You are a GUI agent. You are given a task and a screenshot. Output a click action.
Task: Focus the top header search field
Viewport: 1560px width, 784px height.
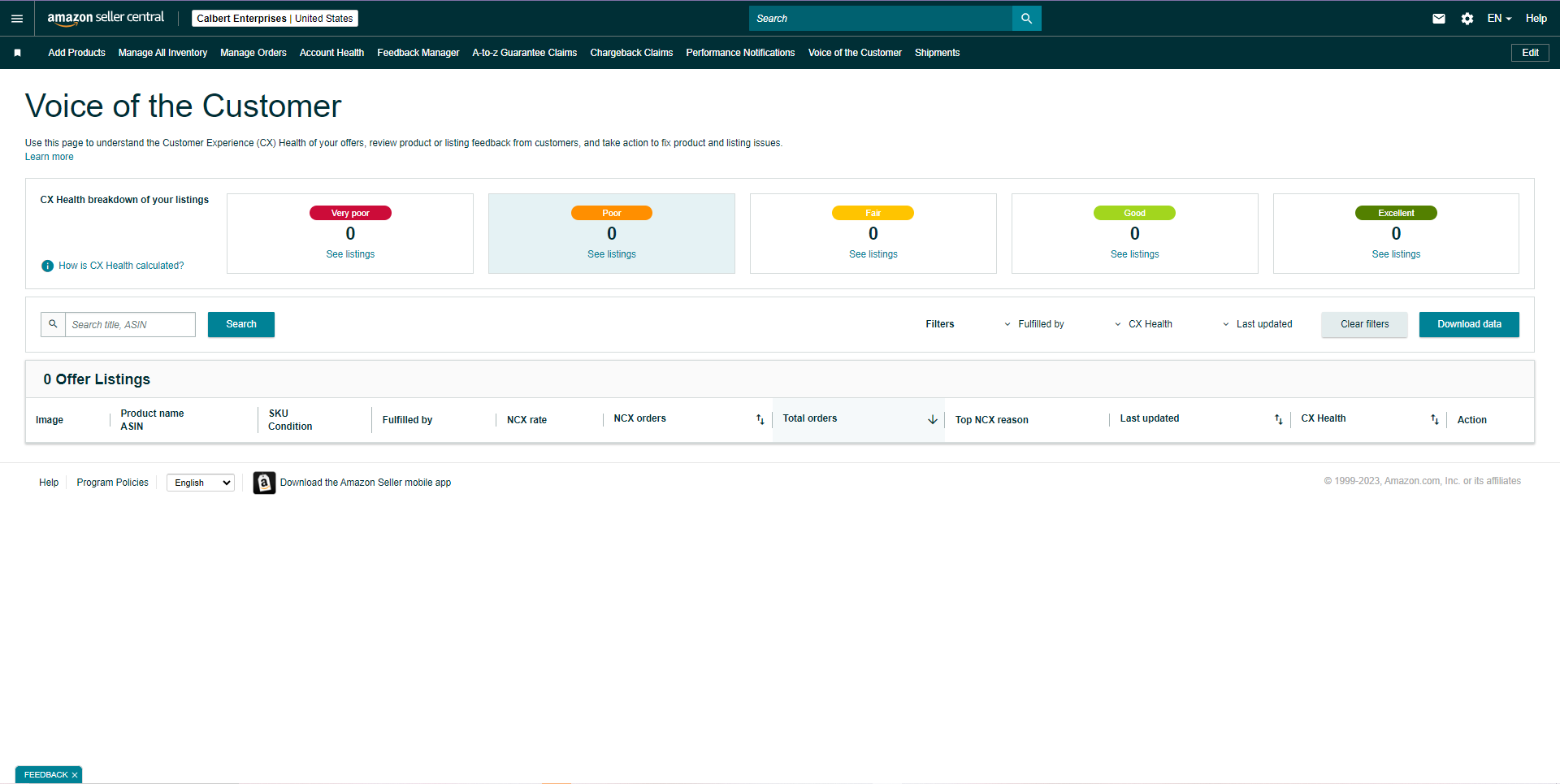click(881, 18)
